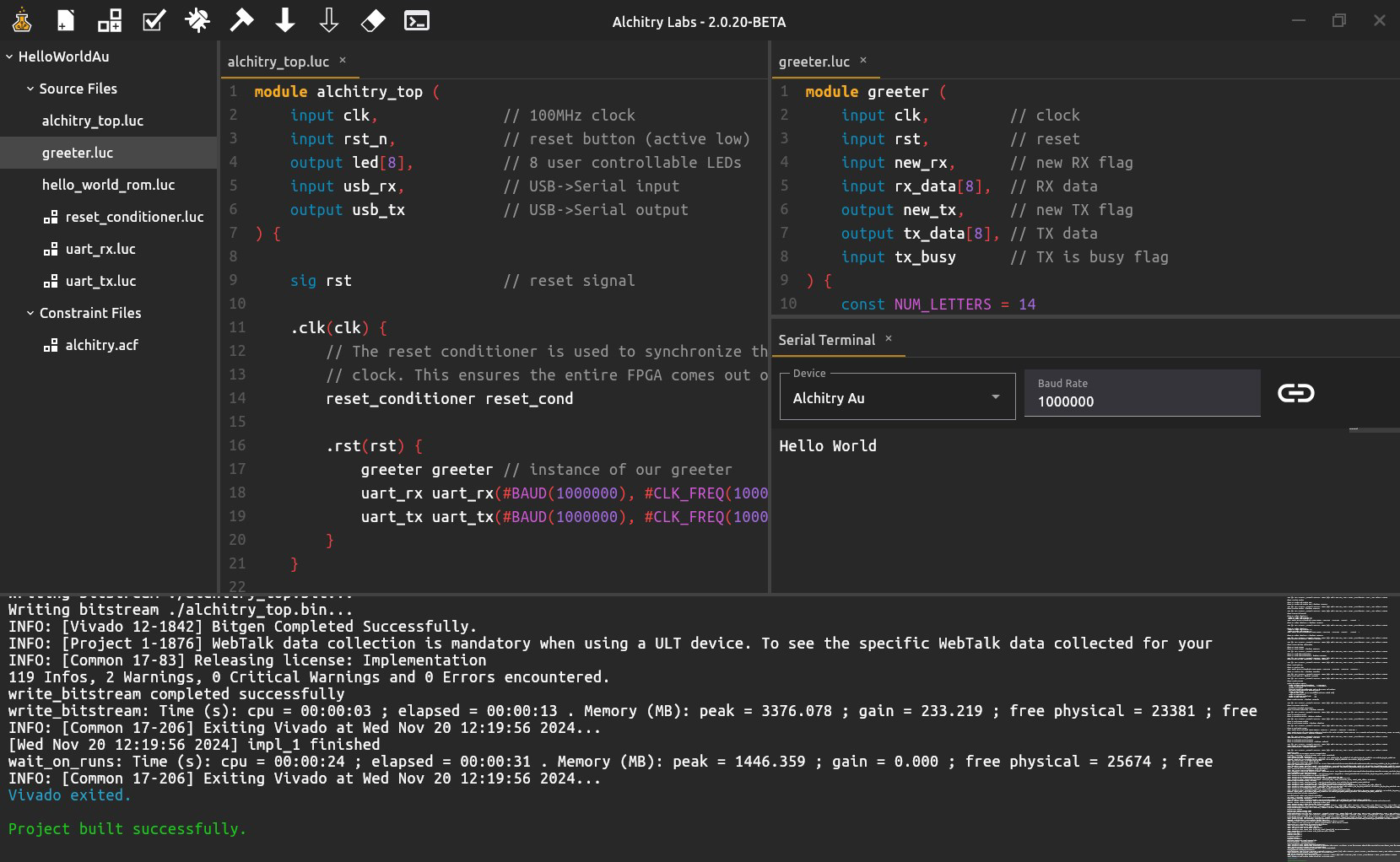Click 'output usb_tx' line in editor
The image size is (1400, 862).
(x=348, y=209)
